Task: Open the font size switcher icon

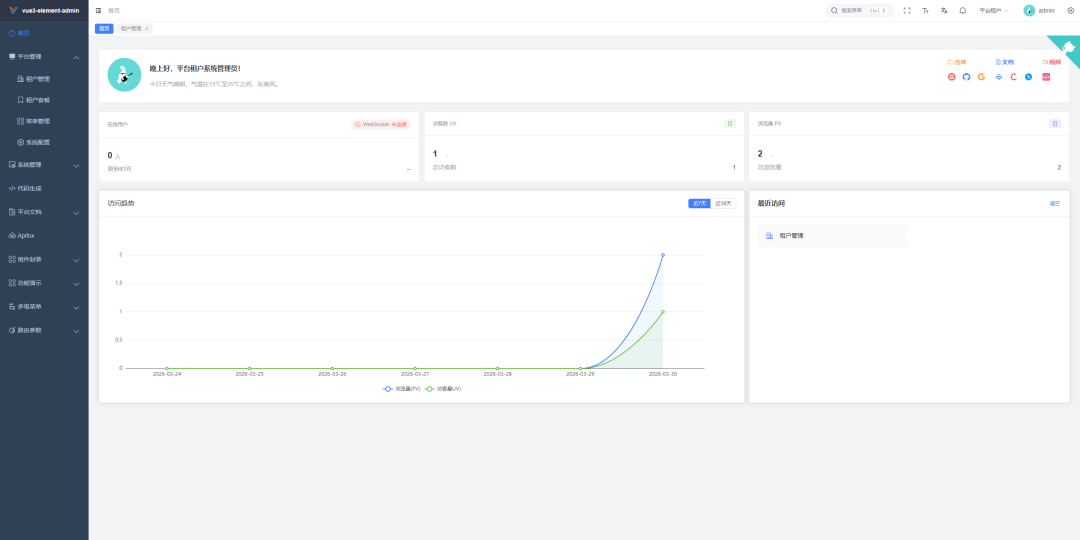Action: pyautogui.click(x=926, y=10)
